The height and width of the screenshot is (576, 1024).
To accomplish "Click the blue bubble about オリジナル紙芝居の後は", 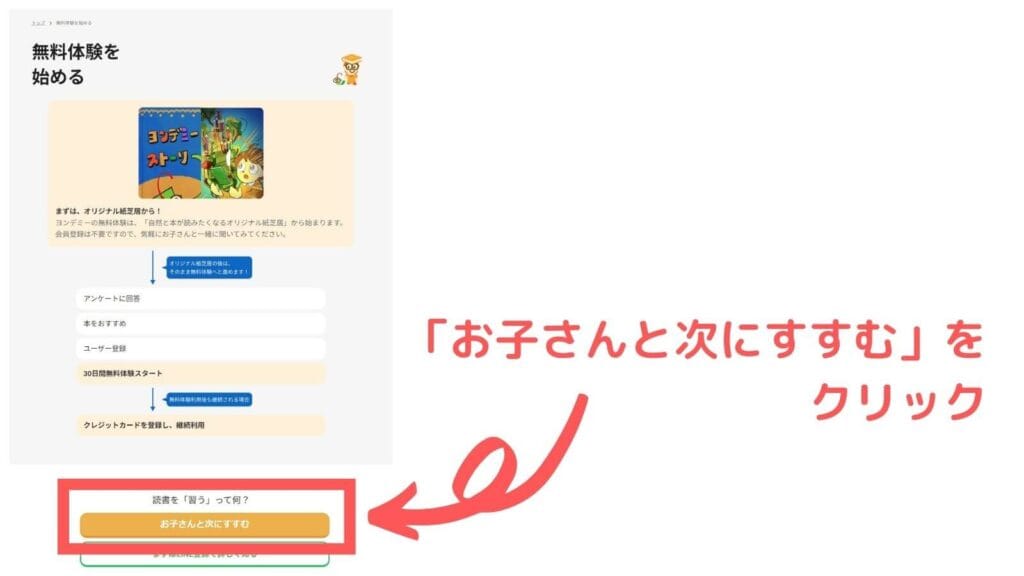I will (209, 268).
